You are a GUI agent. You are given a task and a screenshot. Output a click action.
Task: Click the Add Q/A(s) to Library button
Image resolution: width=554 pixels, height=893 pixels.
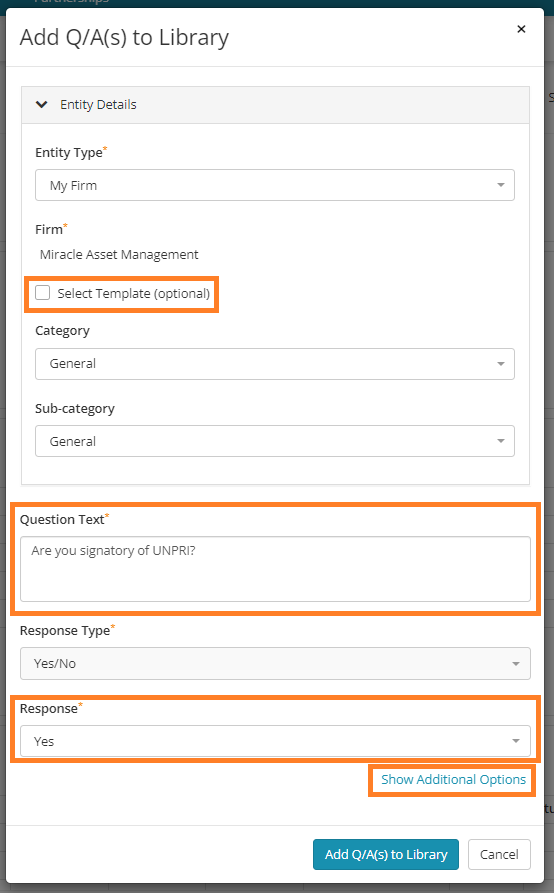tap(386, 854)
